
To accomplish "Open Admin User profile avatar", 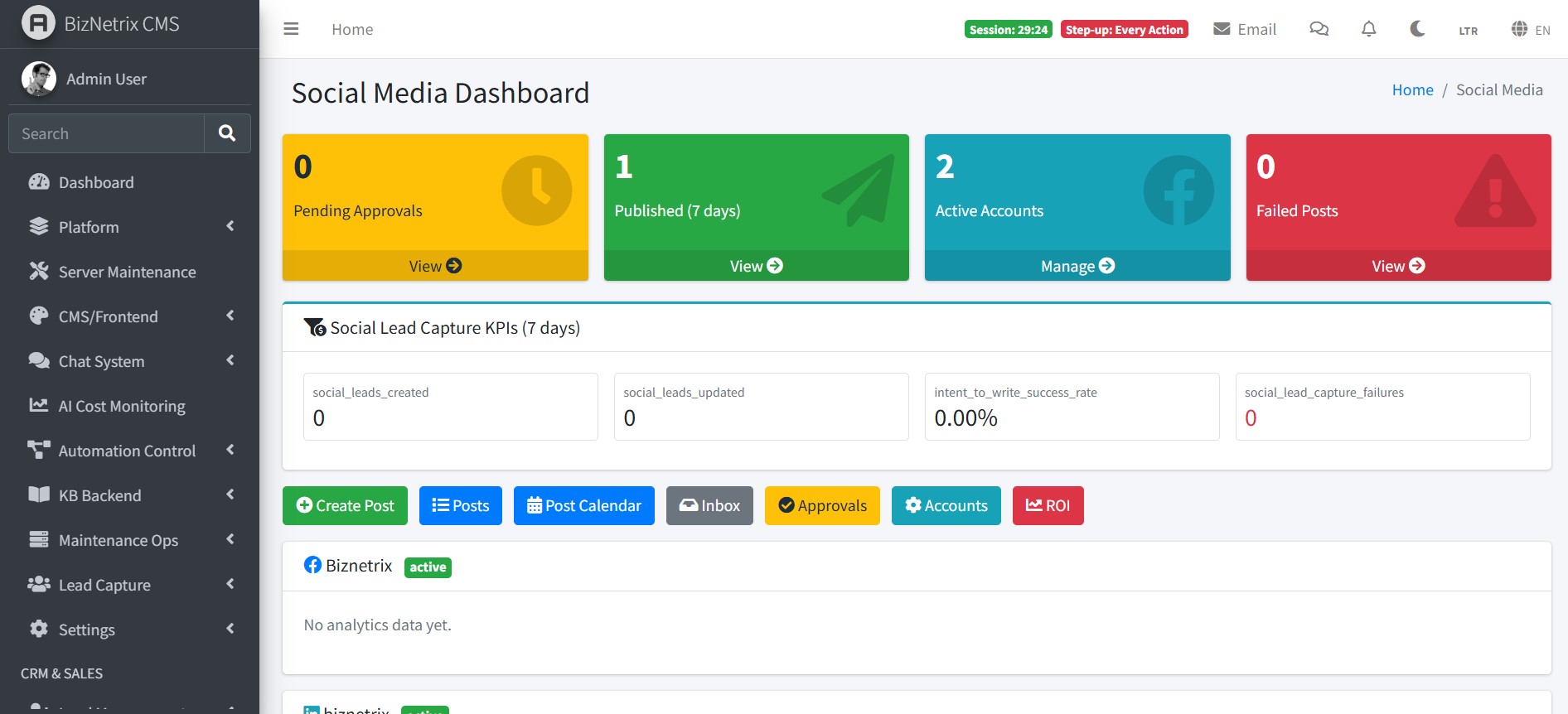I will coord(38,79).
